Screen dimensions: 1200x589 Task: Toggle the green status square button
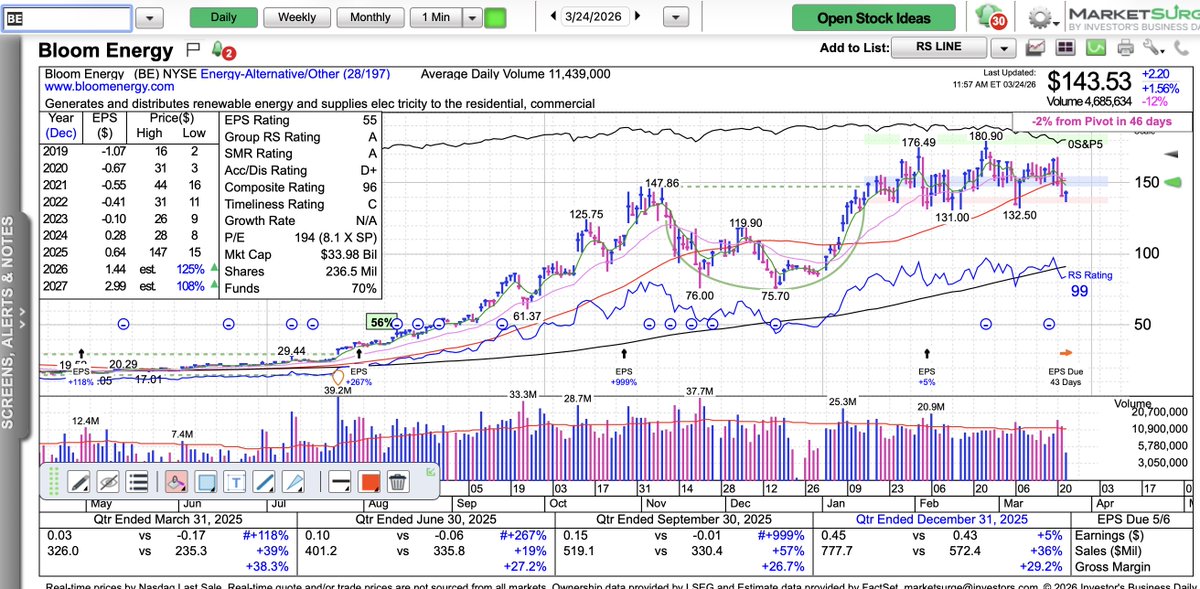pyautogui.click(x=495, y=18)
